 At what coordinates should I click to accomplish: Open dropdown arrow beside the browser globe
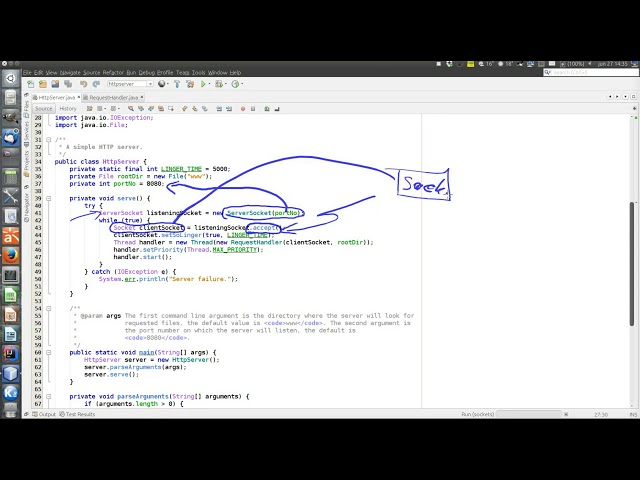(168, 84)
